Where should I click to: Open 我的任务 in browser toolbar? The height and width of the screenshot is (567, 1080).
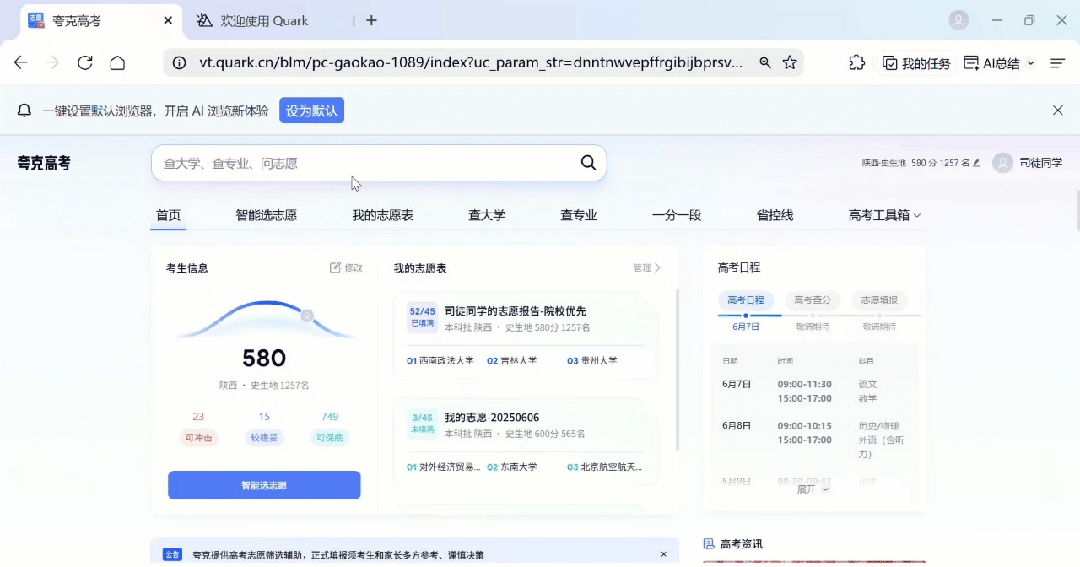(x=917, y=63)
